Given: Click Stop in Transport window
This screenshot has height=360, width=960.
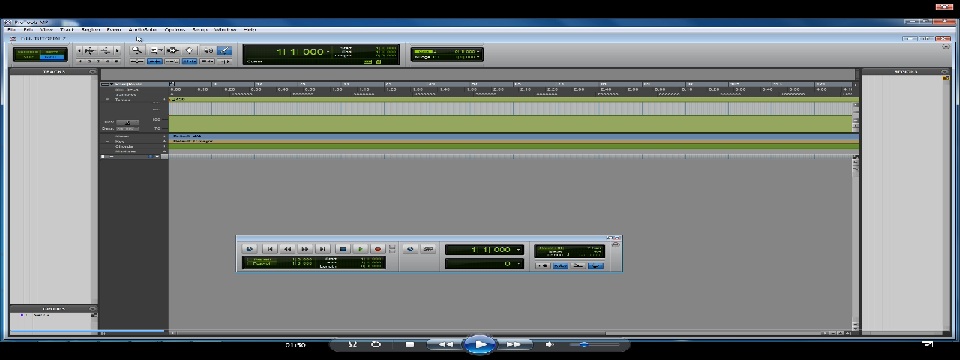Looking at the screenshot, I should [343, 249].
